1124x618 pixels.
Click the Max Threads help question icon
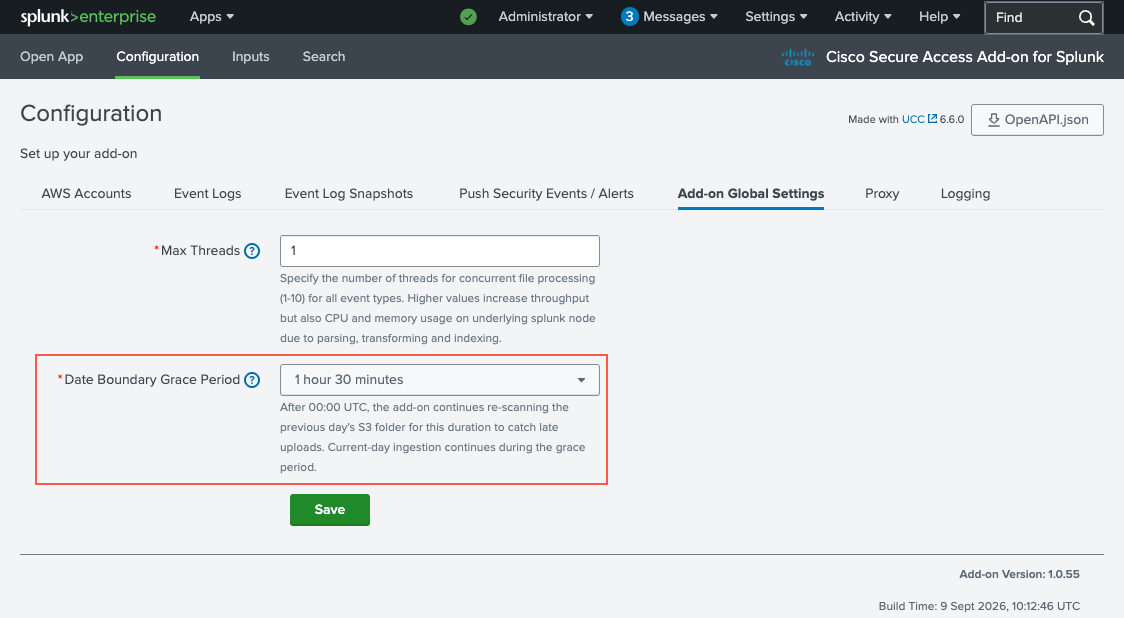[252, 251]
